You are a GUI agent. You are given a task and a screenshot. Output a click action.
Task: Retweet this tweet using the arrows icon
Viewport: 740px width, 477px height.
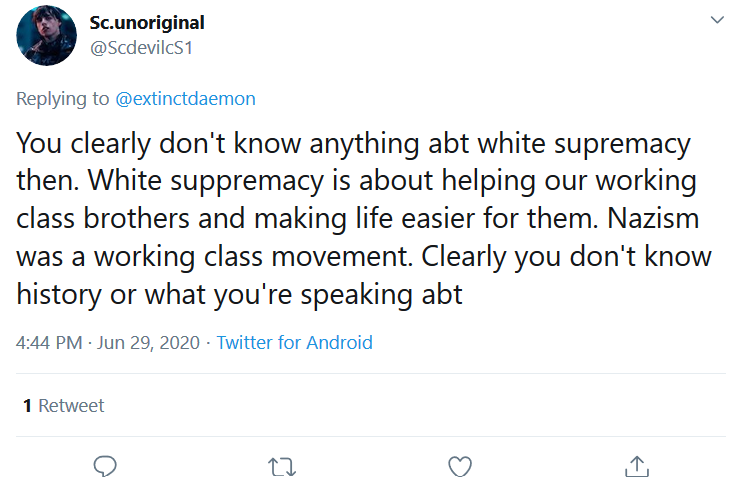coord(282,467)
